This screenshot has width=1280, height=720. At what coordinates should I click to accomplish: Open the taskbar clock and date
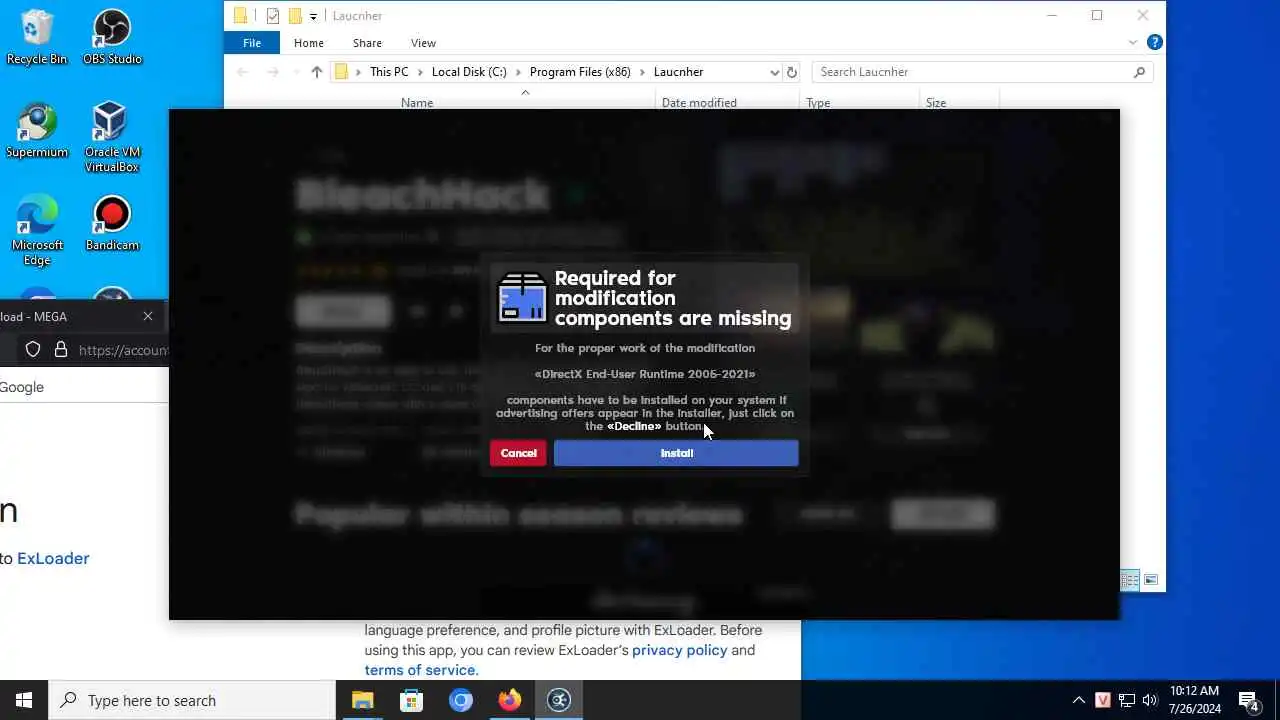tap(1195, 700)
